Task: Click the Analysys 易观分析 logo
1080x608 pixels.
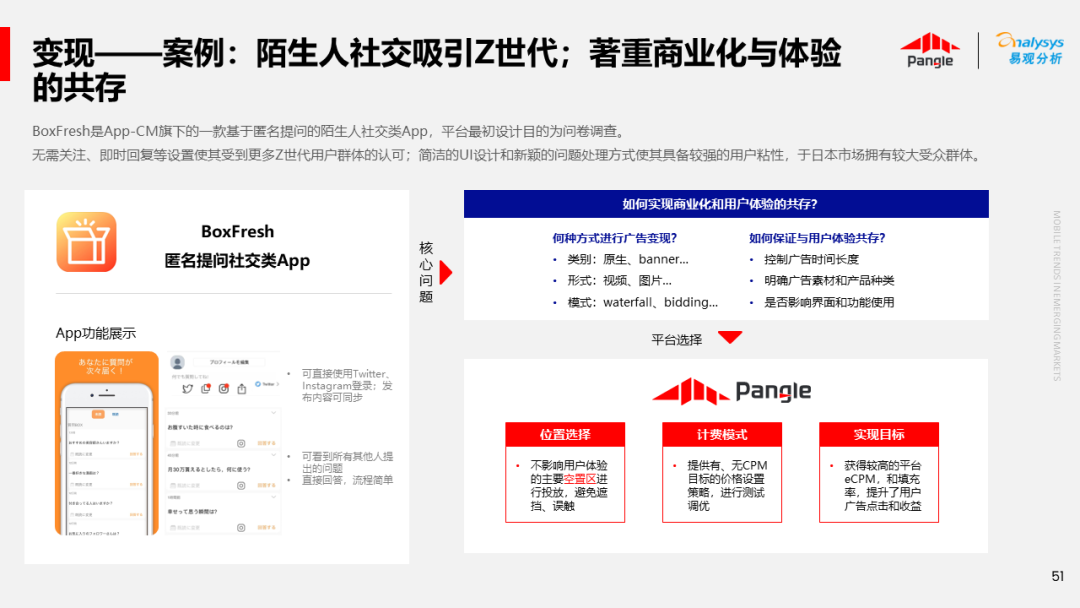Action: [1030, 49]
